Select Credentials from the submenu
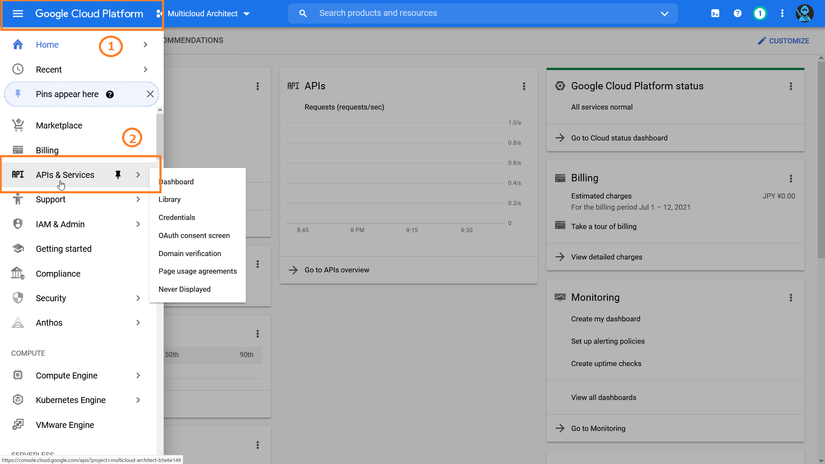 (x=177, y=218)
